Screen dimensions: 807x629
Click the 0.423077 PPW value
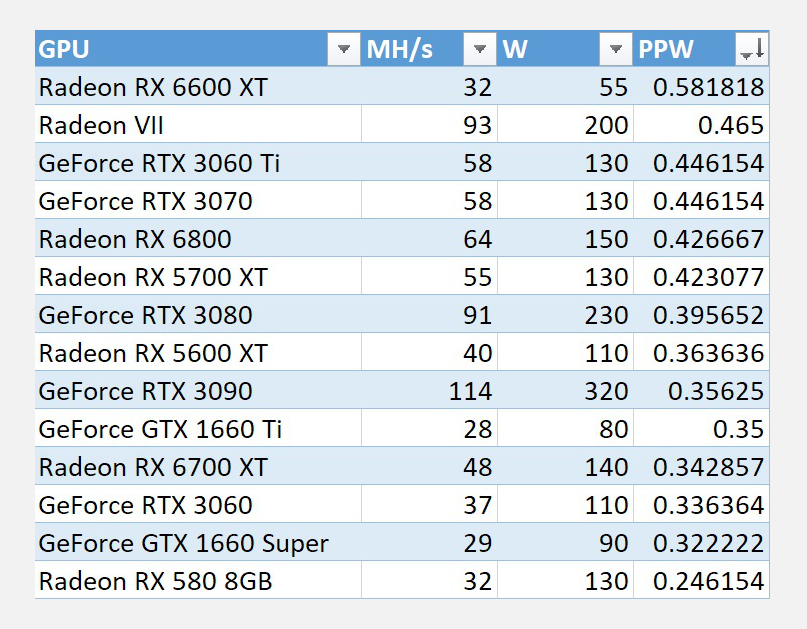point(708,277)
